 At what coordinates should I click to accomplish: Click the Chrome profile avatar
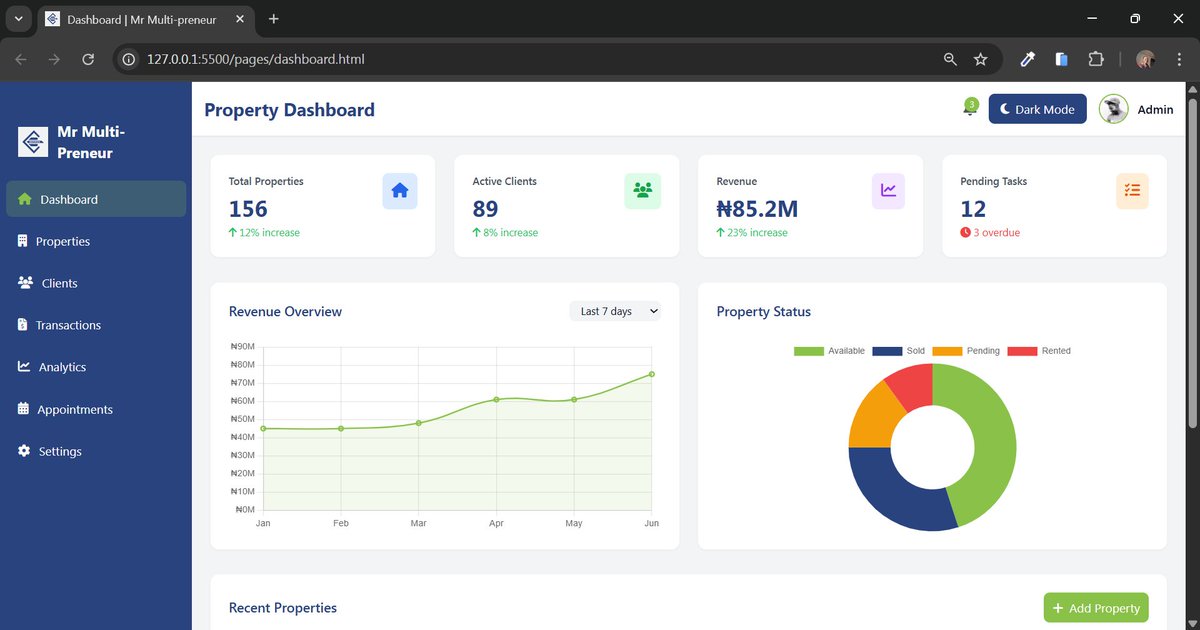coord(1146,59)
